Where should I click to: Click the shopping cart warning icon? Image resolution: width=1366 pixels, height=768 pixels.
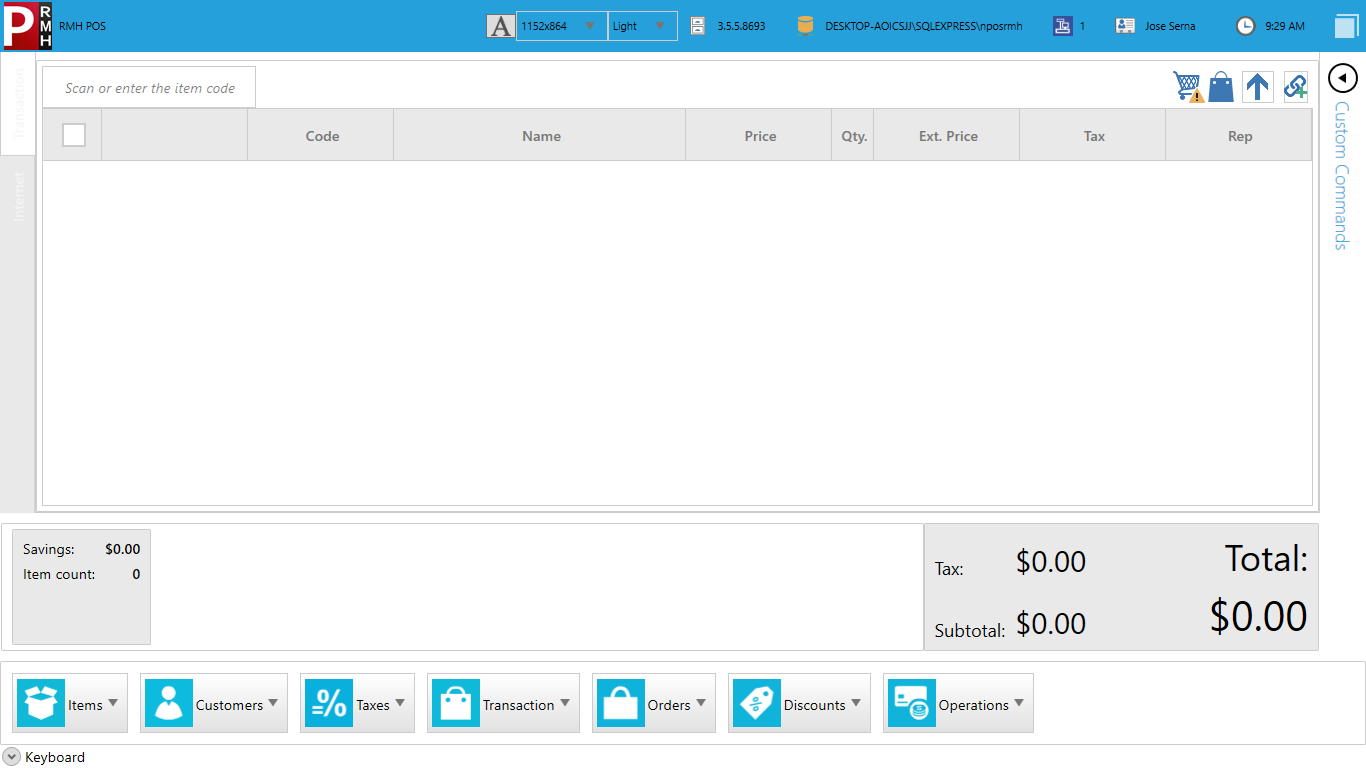tap(1188, 87)
